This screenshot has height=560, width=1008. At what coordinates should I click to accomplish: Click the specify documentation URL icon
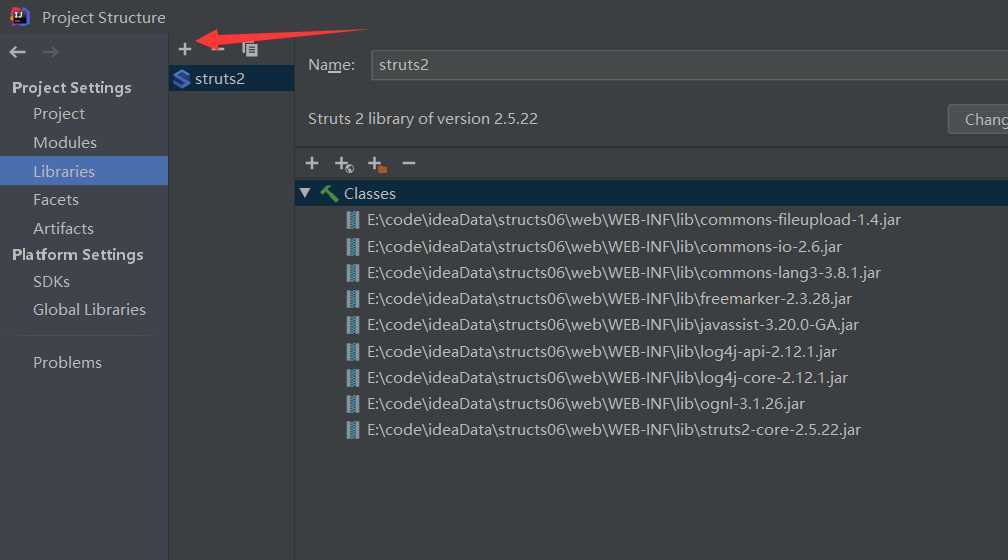coord(345,165)
